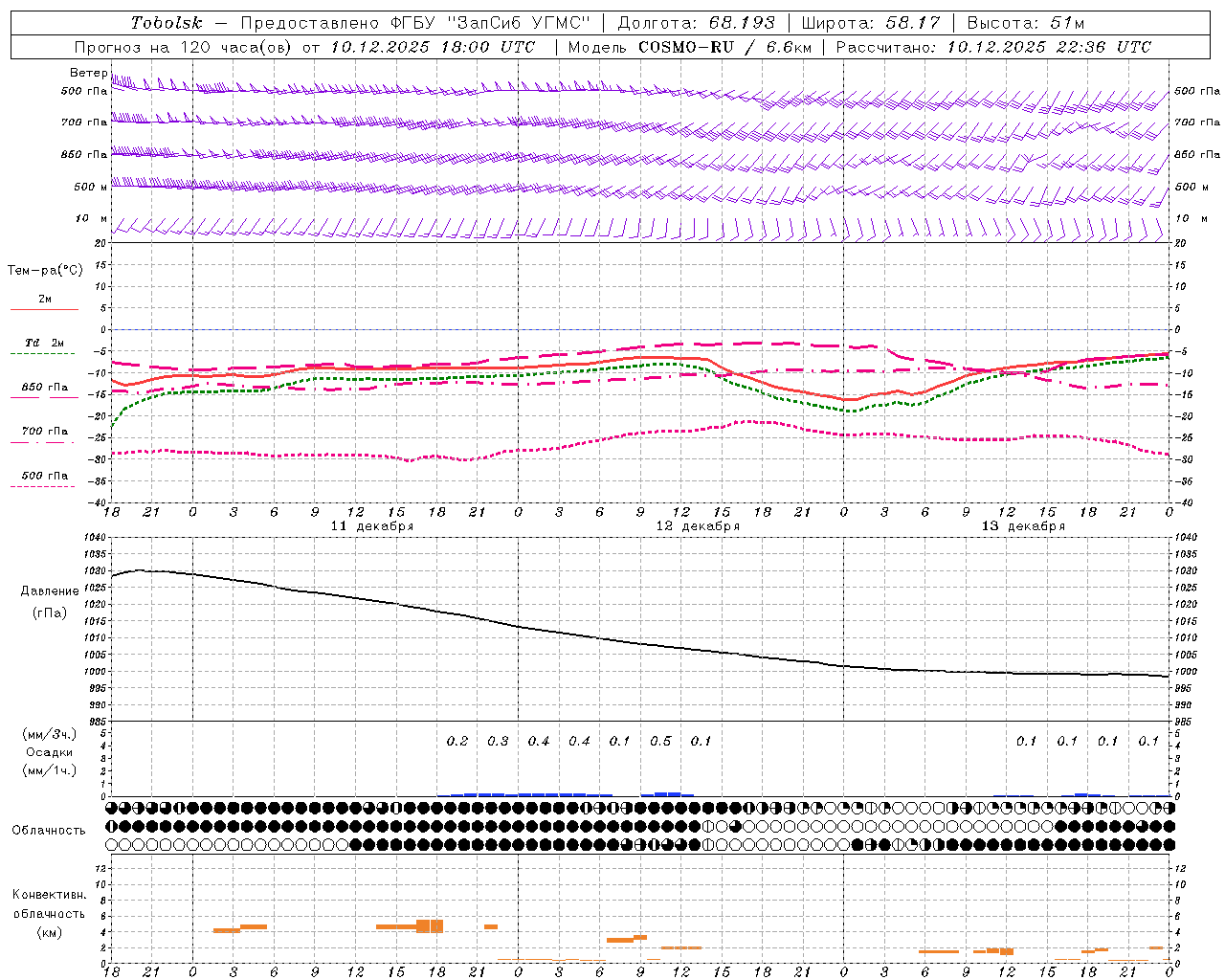Viewport: 1225px width, 980px height.
Task: Click the "Прогноз на 120 часа(ов)" forecast text
Action: tap(184, 47)
